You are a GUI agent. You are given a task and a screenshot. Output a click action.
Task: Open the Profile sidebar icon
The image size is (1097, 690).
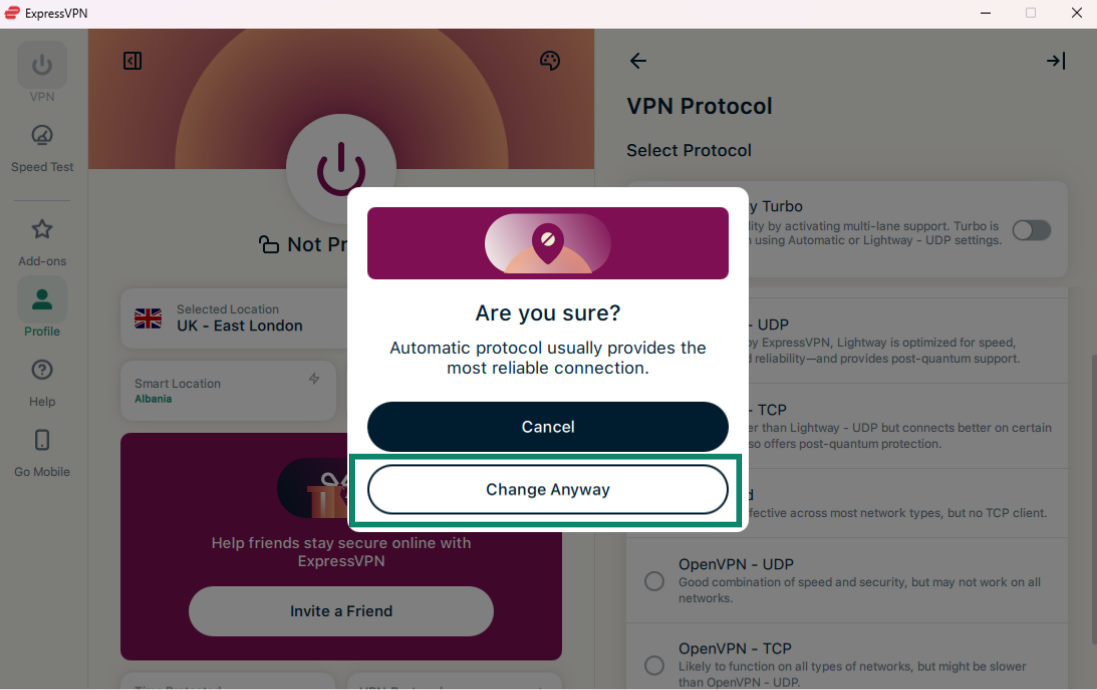[x=42, y=300]
